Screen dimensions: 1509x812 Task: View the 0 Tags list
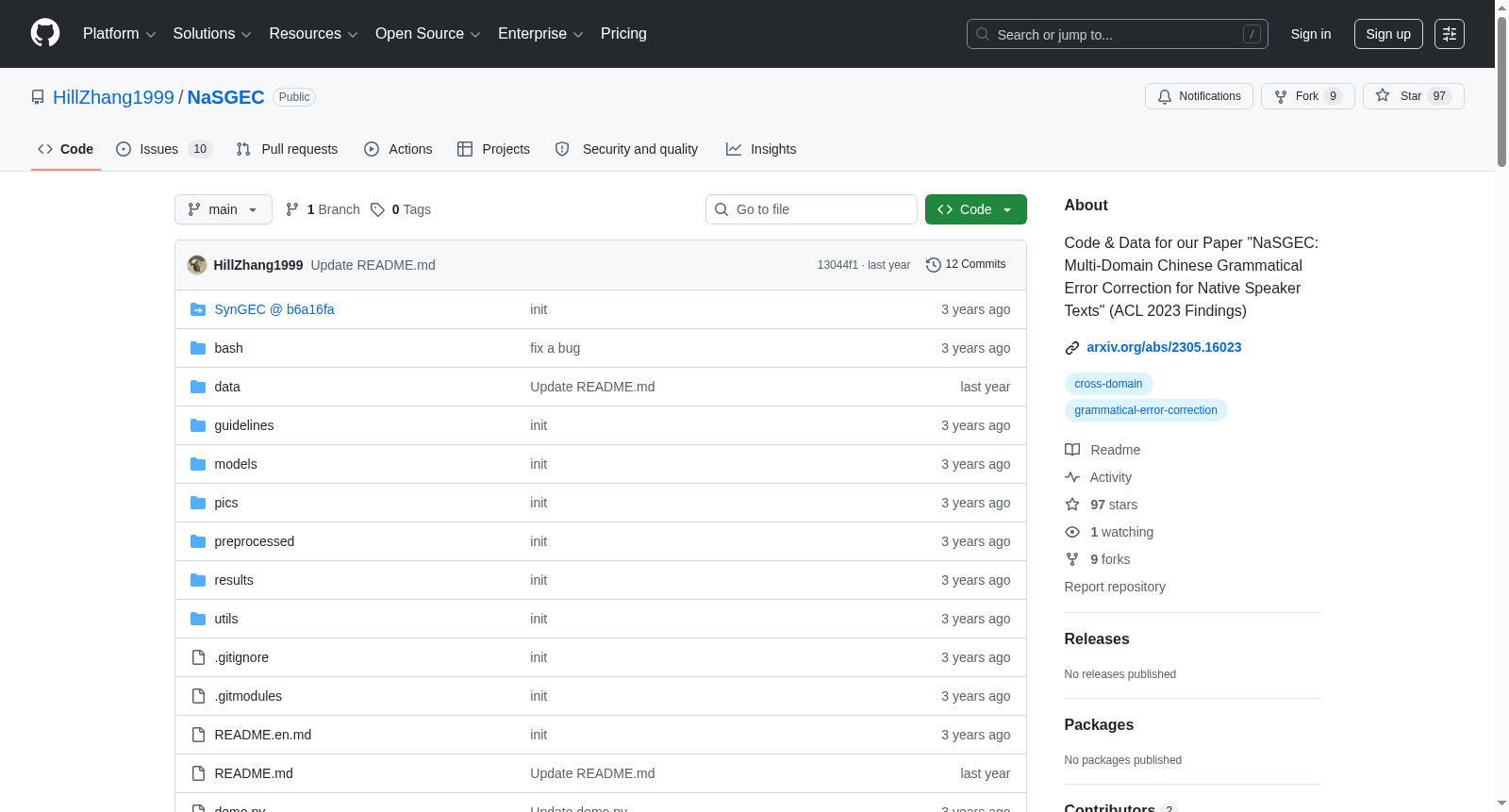pyautogui.click(x=401, y=209)
